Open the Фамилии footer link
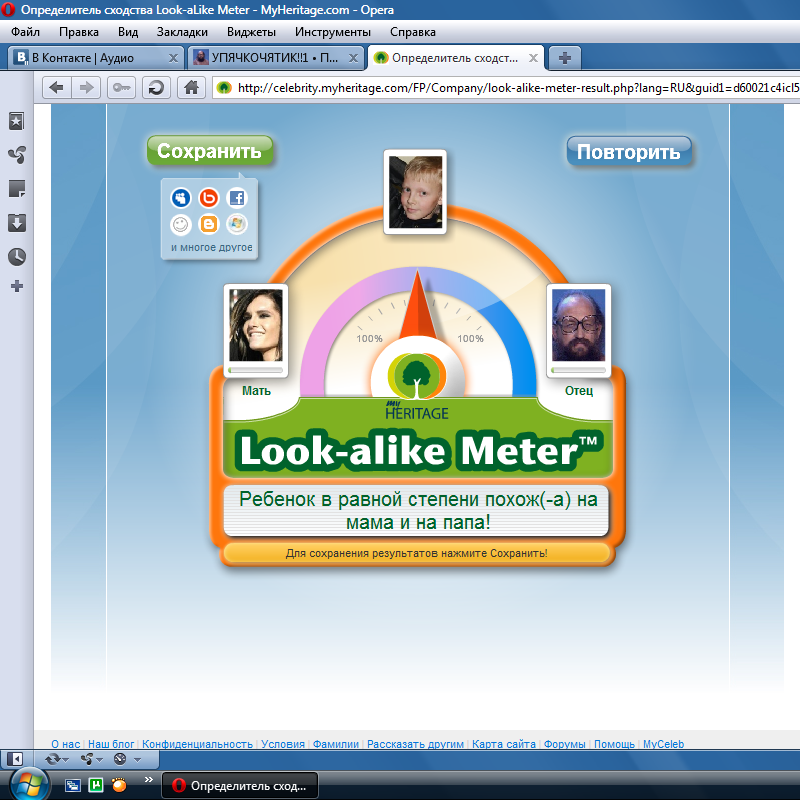This screenshot has width=800, height=800. click(336, 744)
